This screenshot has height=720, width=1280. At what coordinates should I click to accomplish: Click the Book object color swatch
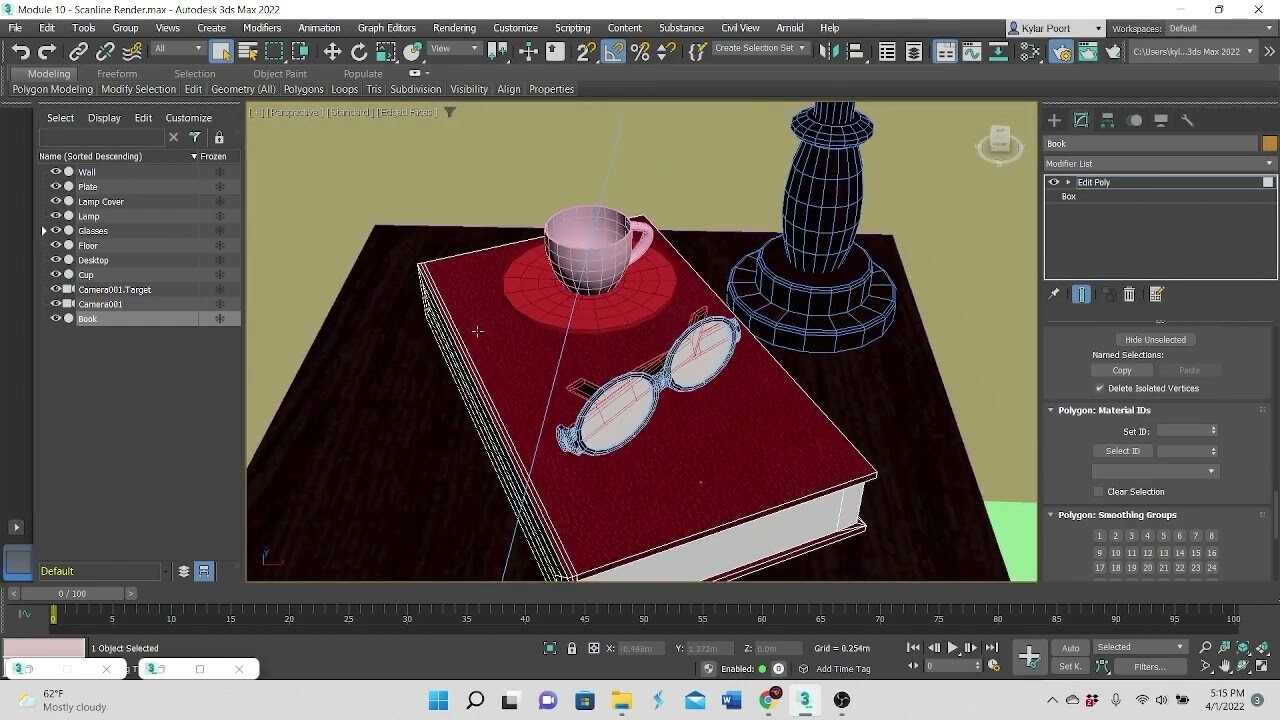[1269, 144]
